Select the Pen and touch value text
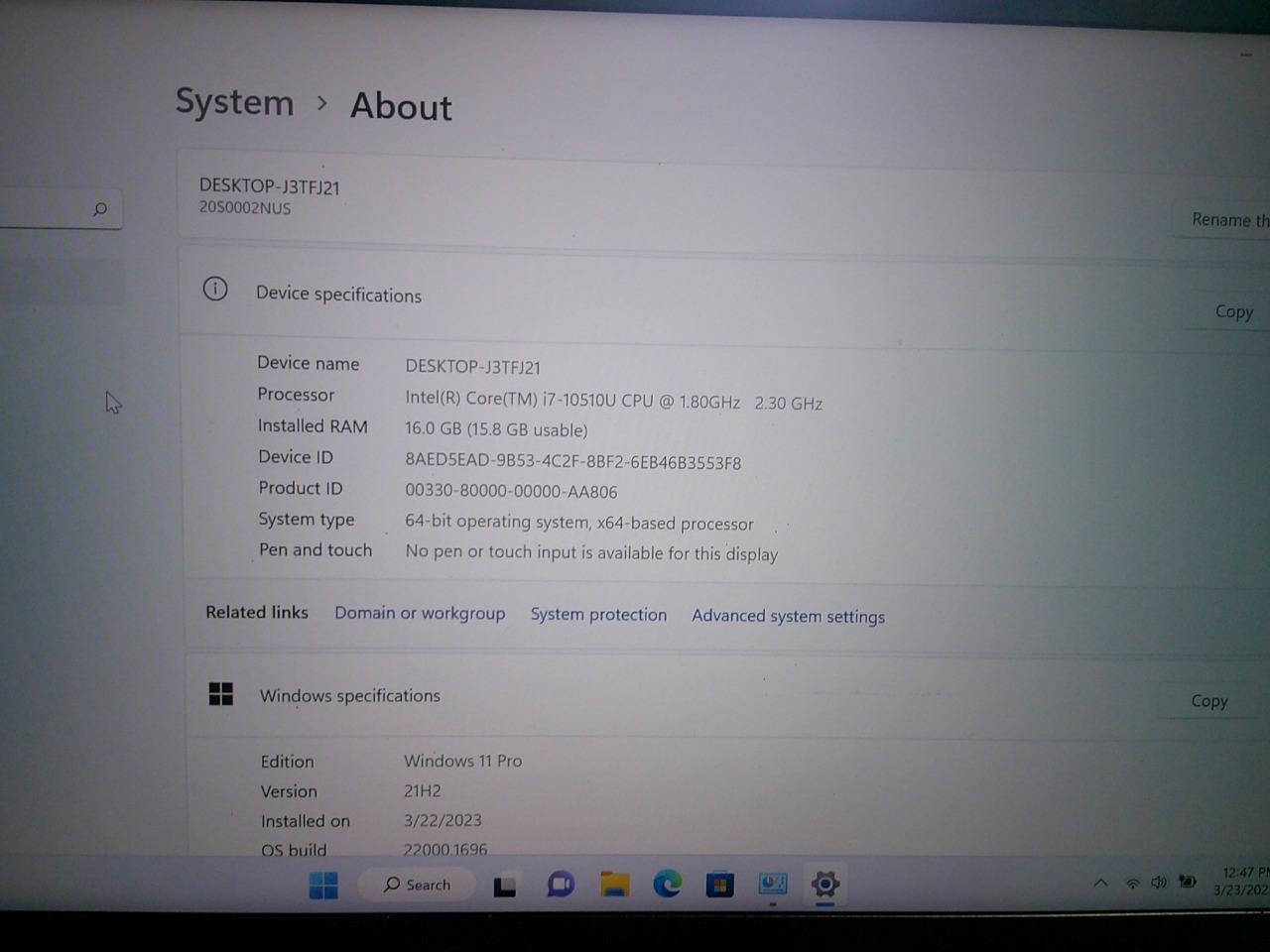This screenshot has width=1270, height=952. coord(591,552)
